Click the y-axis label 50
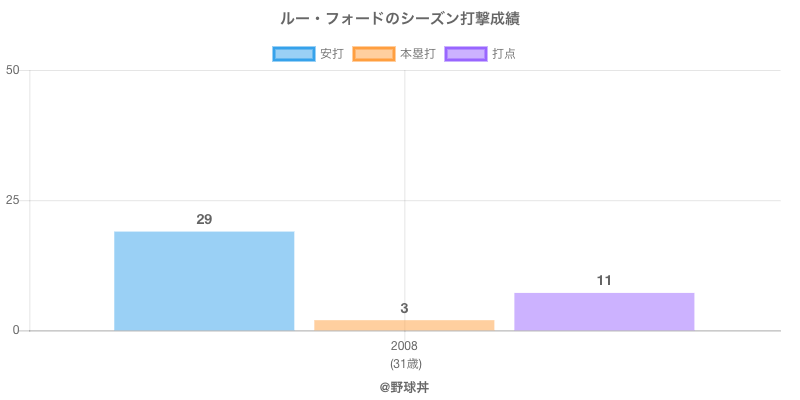The height and width of the screenshot is (400, 800). tap(13, 70)
